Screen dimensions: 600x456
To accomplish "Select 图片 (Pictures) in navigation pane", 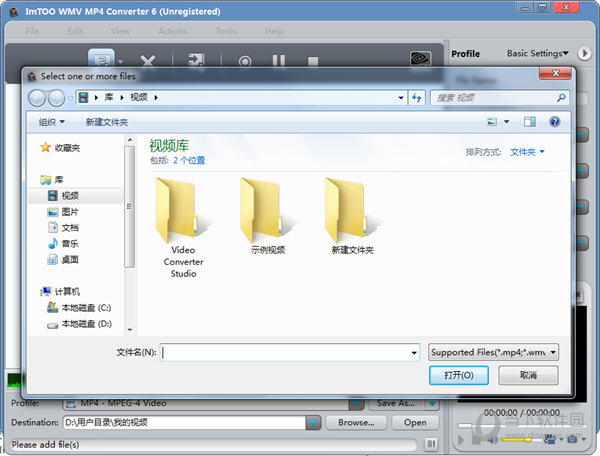I will pos(63,212).
